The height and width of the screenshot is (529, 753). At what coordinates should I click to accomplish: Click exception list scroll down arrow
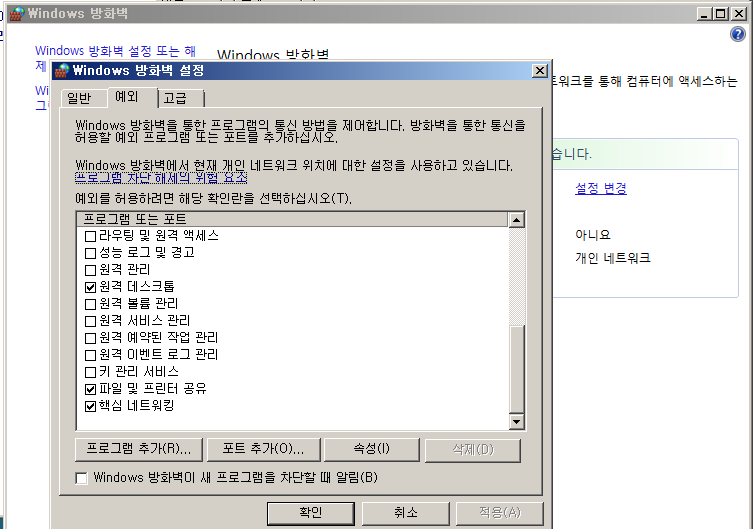click(516, 421)
